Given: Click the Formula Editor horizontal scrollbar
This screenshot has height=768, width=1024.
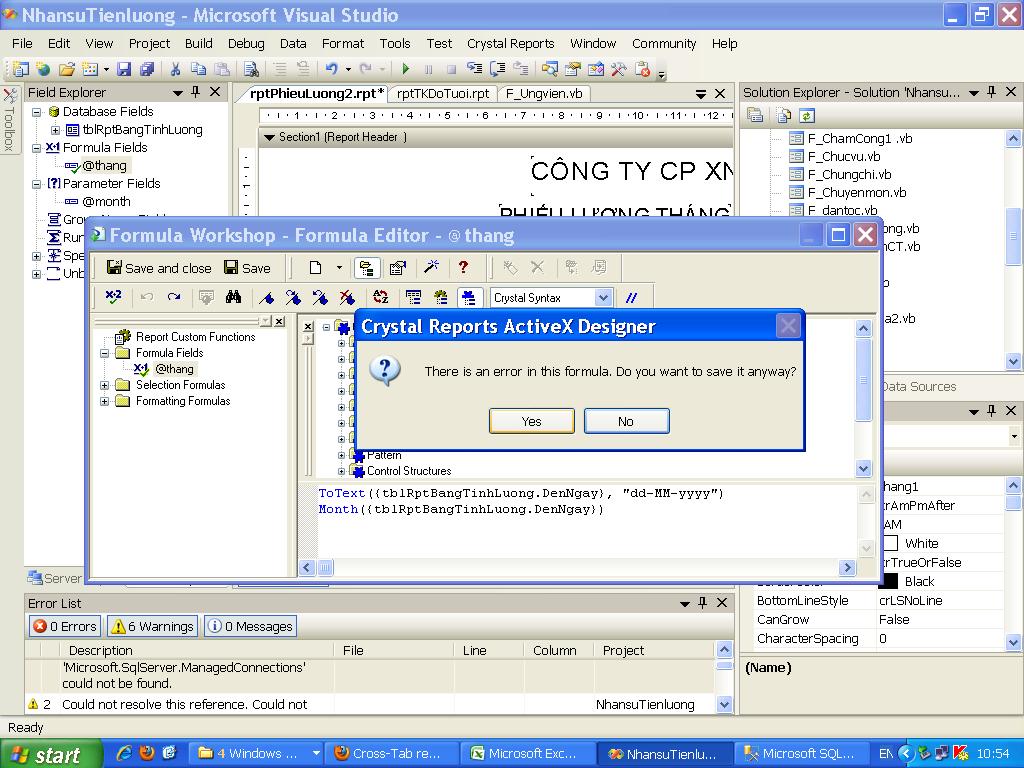Looking at the screenshot, I should click(x=577, y=568).
